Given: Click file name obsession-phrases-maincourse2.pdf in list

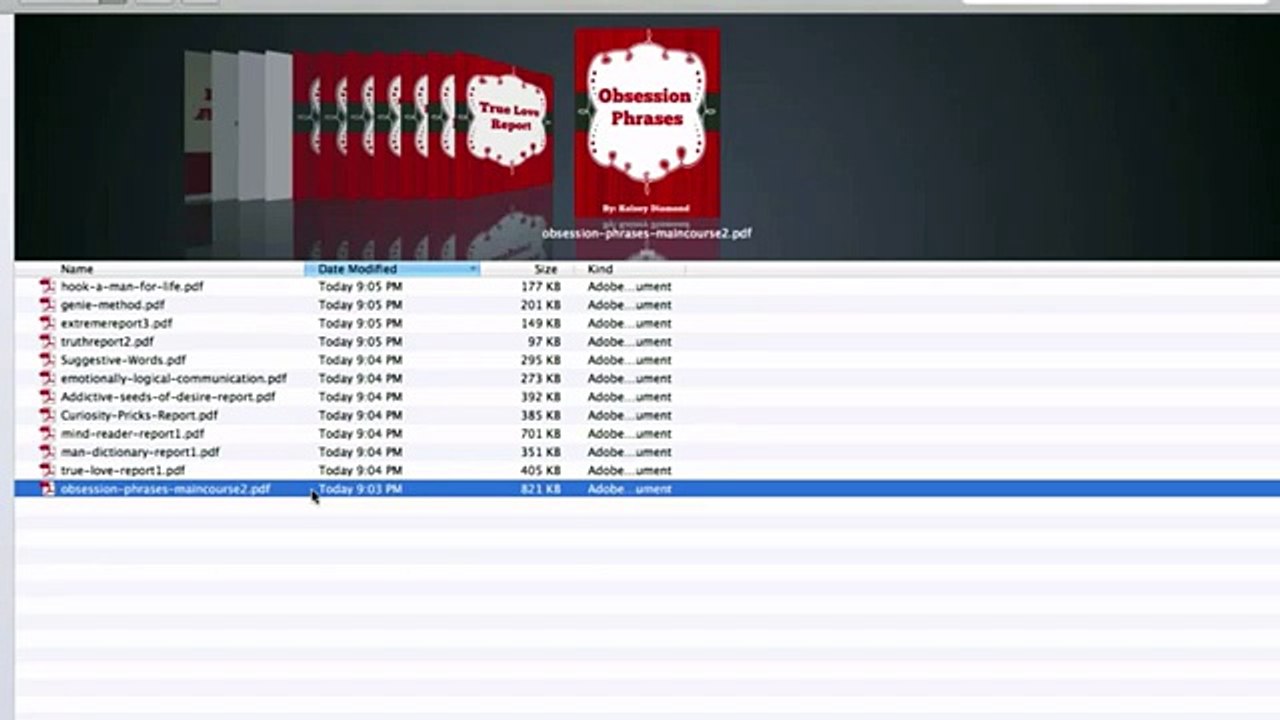Looking at the screenshot, I should (165, 488).
